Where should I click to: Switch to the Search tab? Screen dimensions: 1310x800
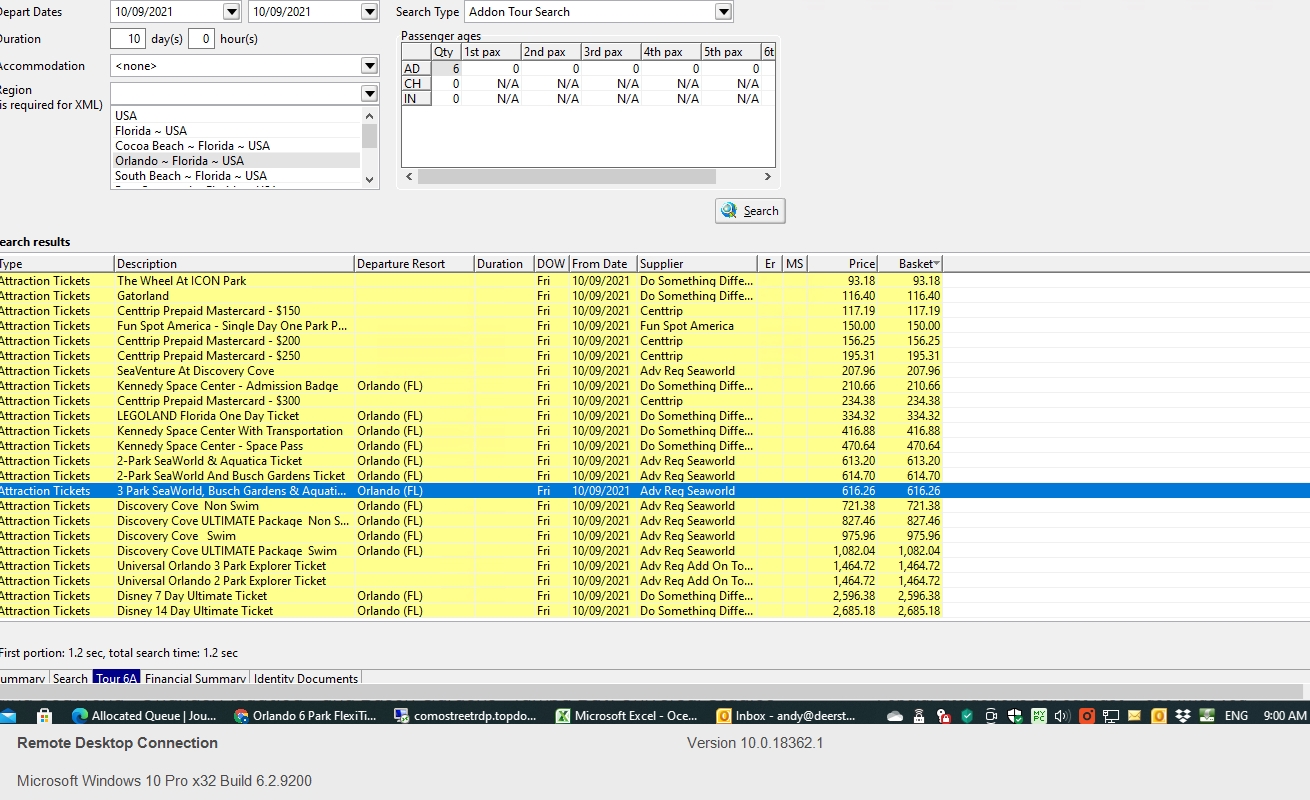point(70,678)
